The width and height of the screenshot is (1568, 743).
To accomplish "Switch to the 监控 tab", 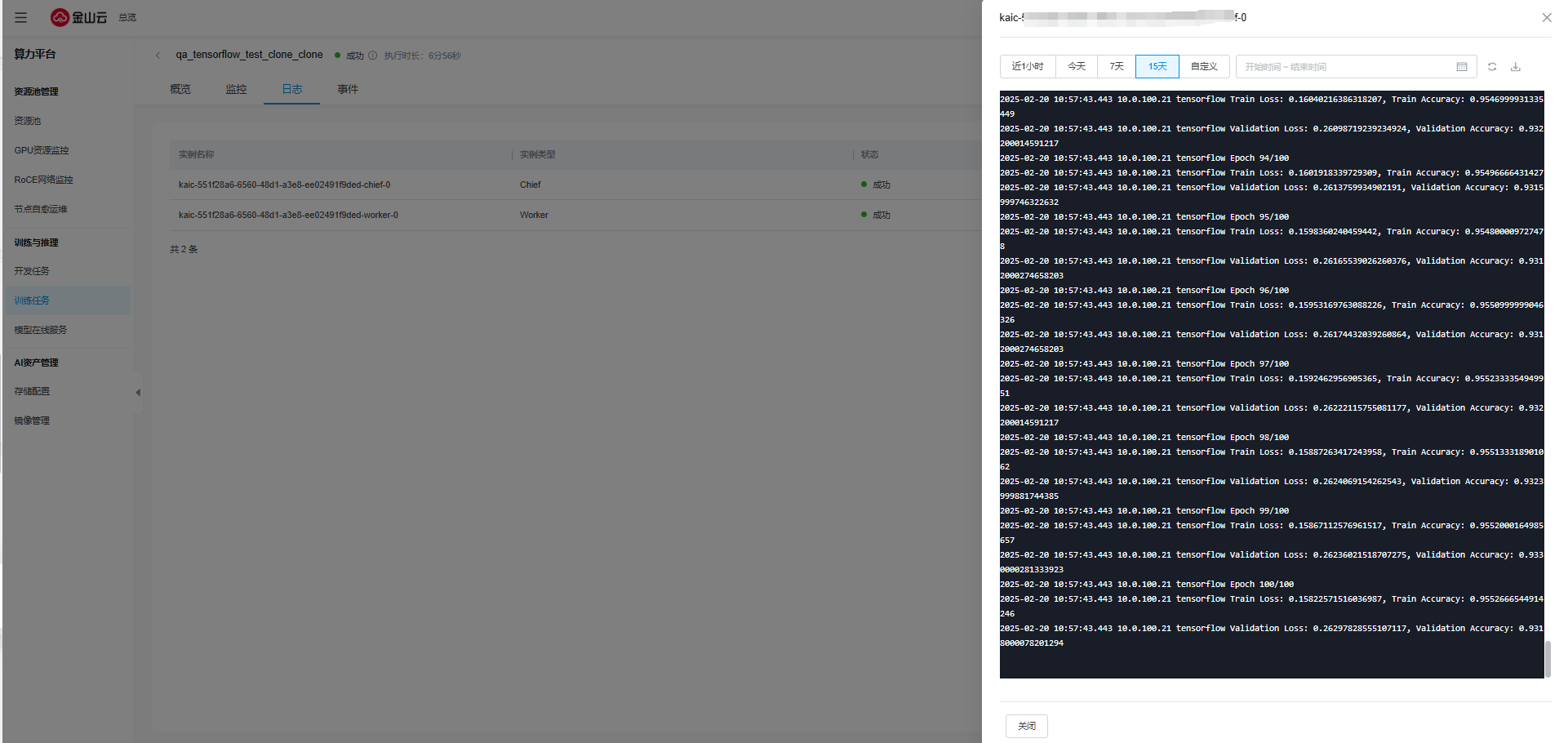I will [236, 89].
